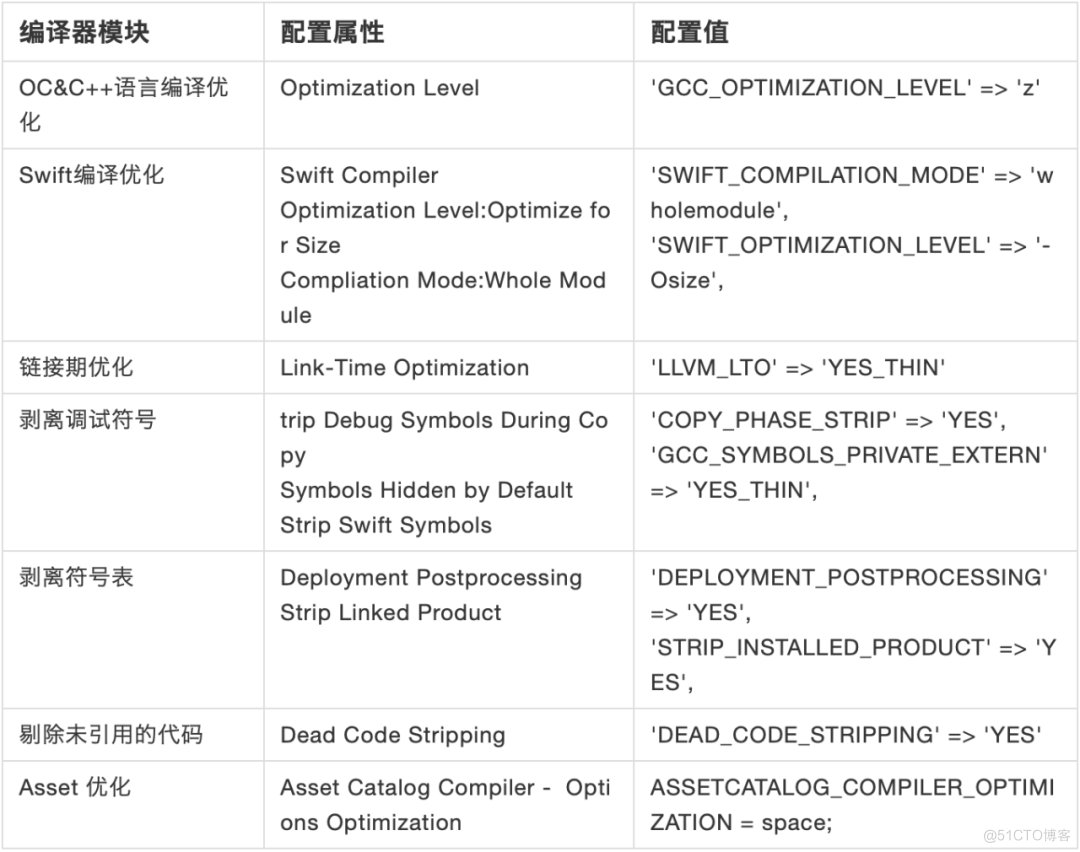Click the 剥离调试符号 row label
1080x852 pixels.
88,420
